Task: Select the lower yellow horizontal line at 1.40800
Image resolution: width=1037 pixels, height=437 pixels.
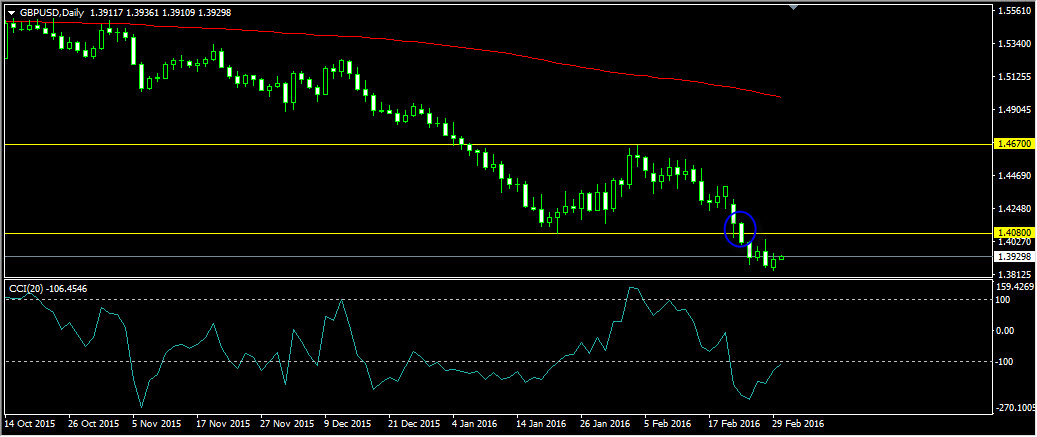Action: tap(300, 233)
